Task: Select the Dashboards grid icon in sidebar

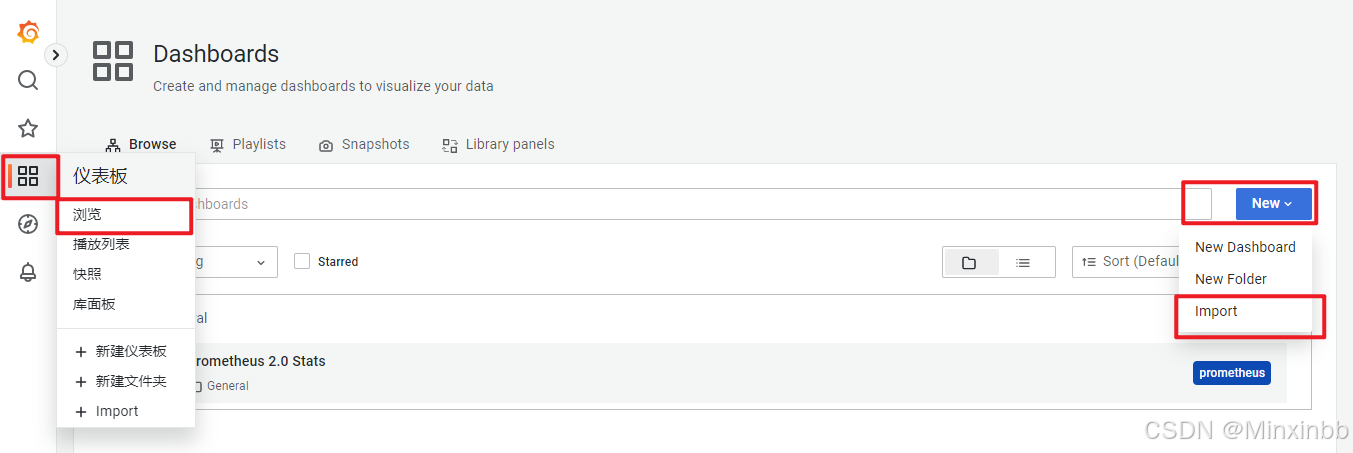Action: coord(28,177)
